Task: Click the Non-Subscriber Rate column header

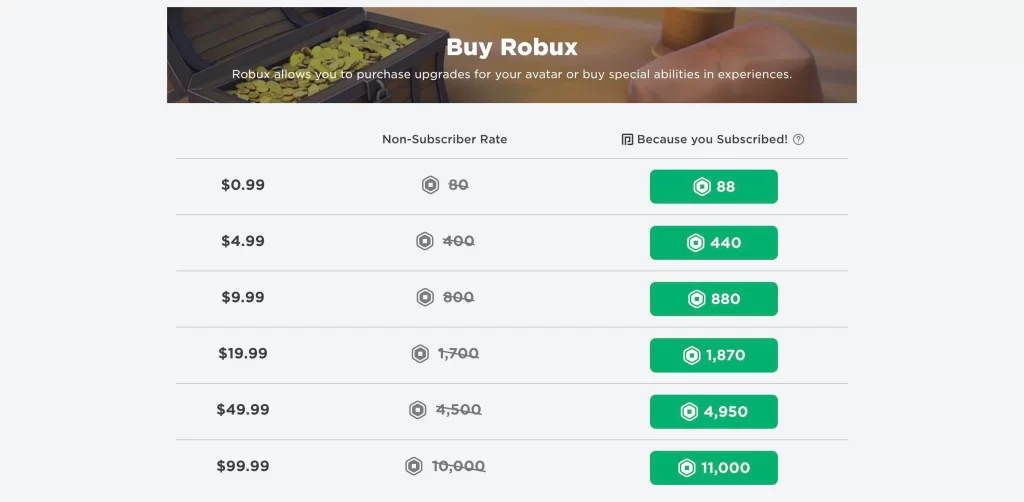Action: click(x=445, y=139)
